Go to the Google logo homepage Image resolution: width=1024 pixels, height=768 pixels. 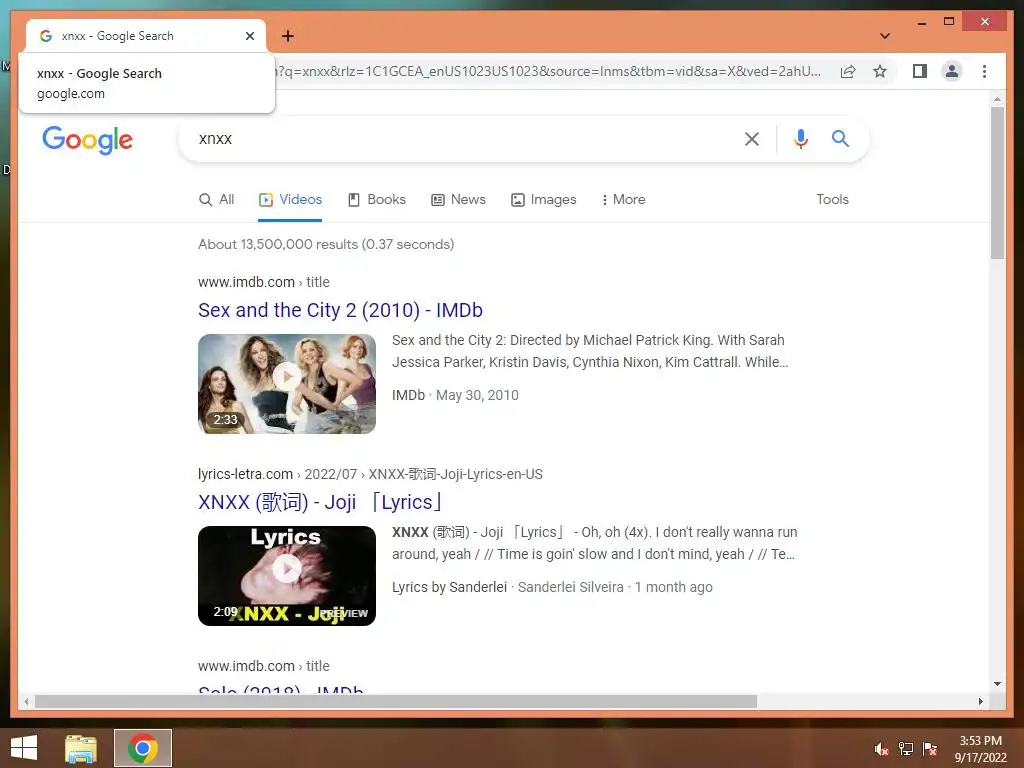88,140
